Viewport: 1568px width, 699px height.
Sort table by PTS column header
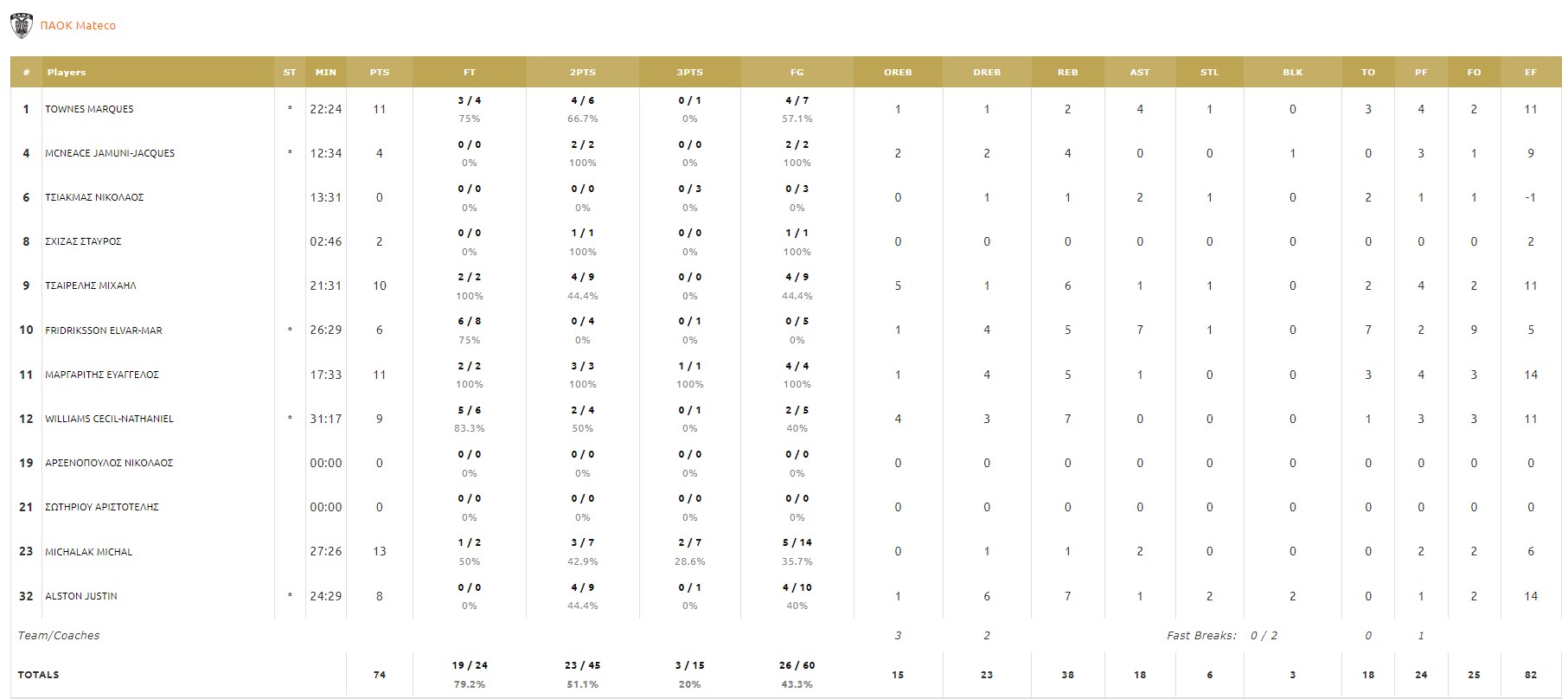pyautogui.click(x=379, y=73)
